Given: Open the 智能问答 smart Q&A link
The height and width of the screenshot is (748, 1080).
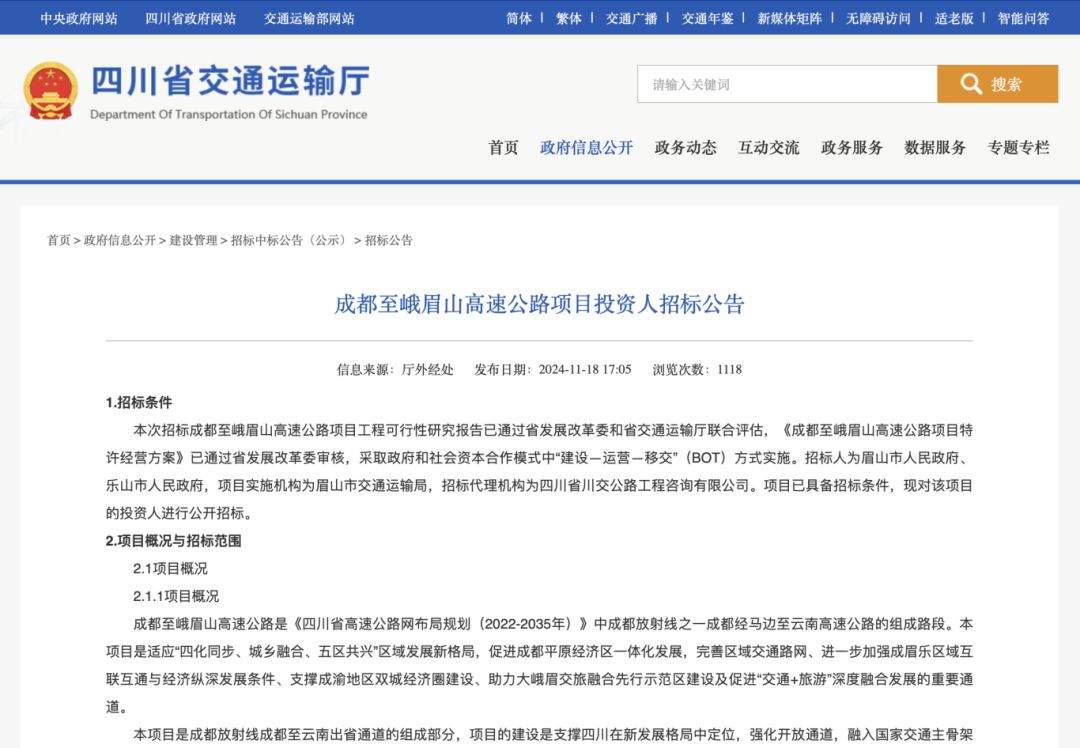Looking at the screenshot, I should point(1022,17).
